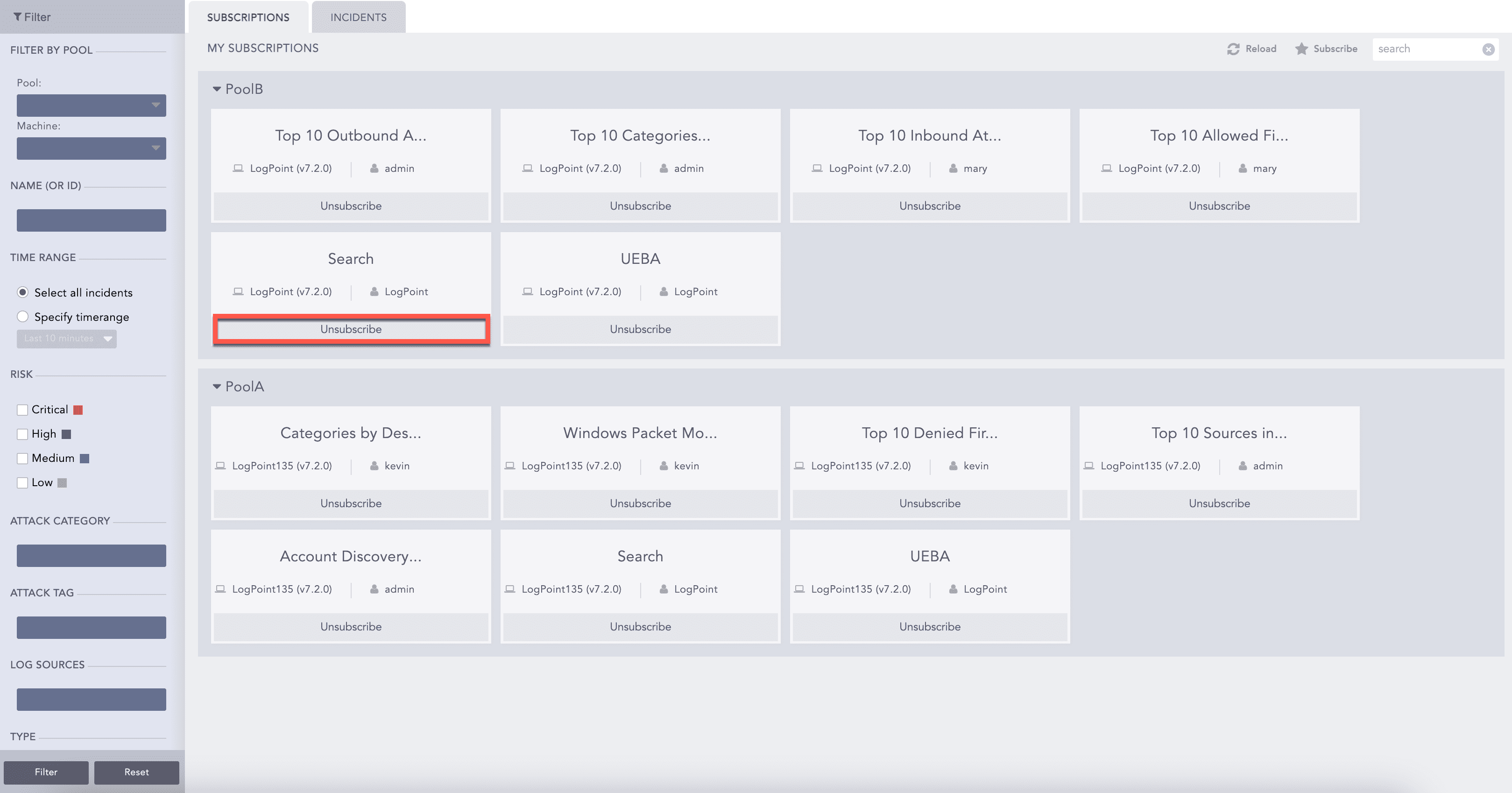Image resolution: width=1512 pixels, height=793 pixels.
Task: Unsubscribe from PoolB Search card
Action: pyautogui.click(x=350, y=329)
